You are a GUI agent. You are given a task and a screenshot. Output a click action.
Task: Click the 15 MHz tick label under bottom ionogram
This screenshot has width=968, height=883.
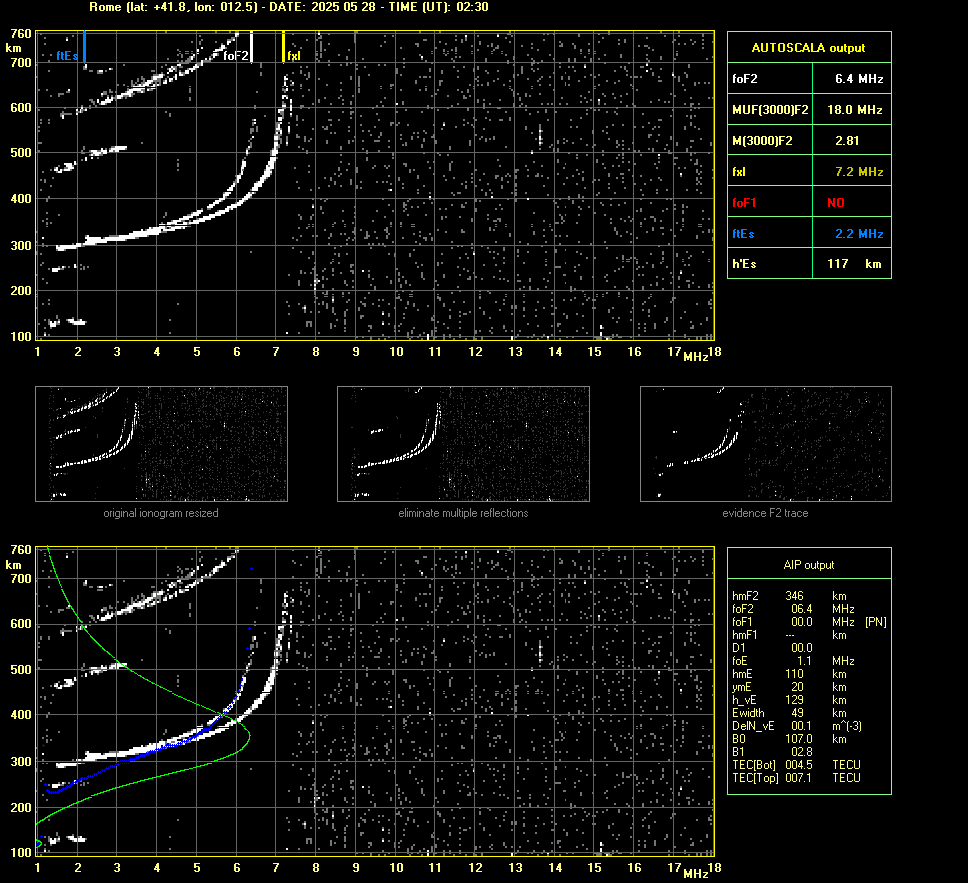(x=594, y=868)
